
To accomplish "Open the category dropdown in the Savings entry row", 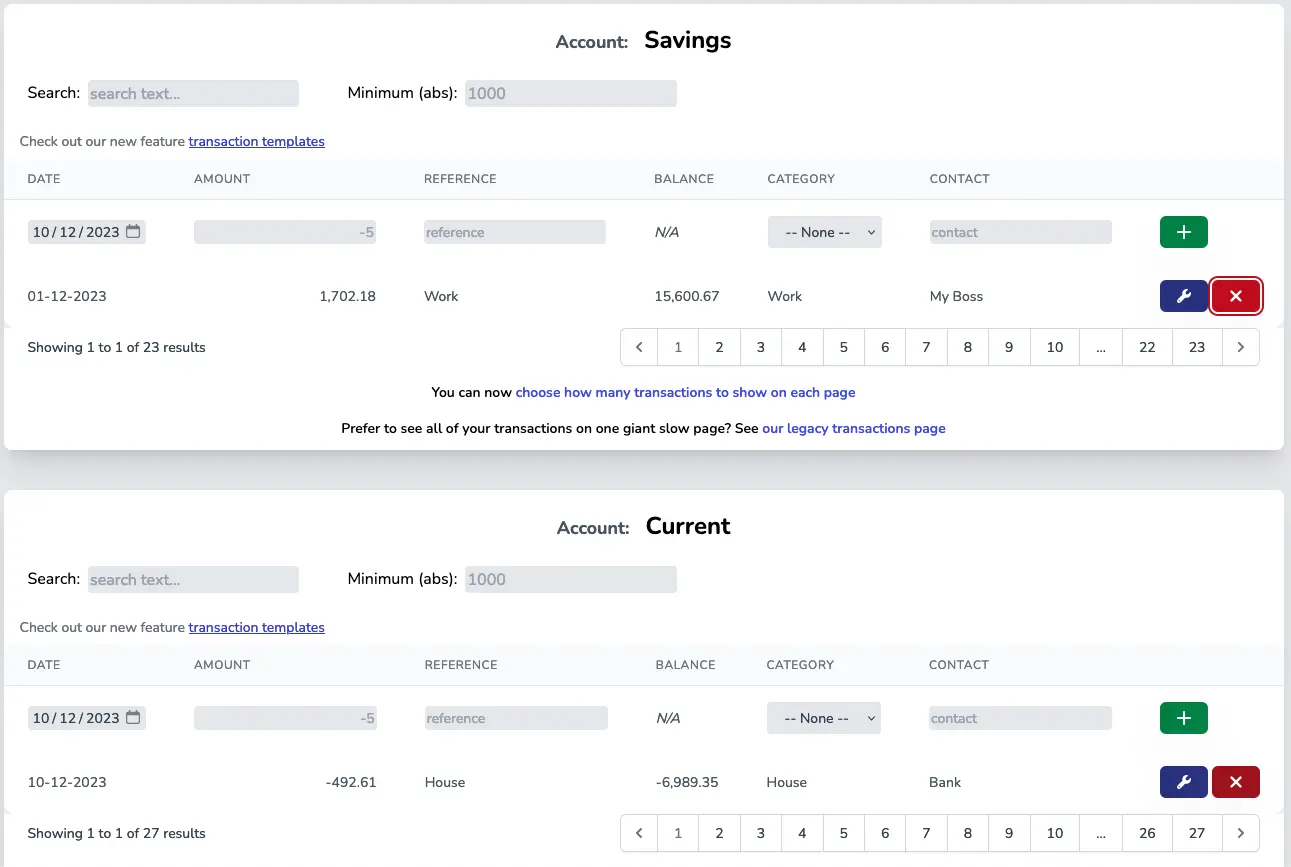I will point(824,231).
